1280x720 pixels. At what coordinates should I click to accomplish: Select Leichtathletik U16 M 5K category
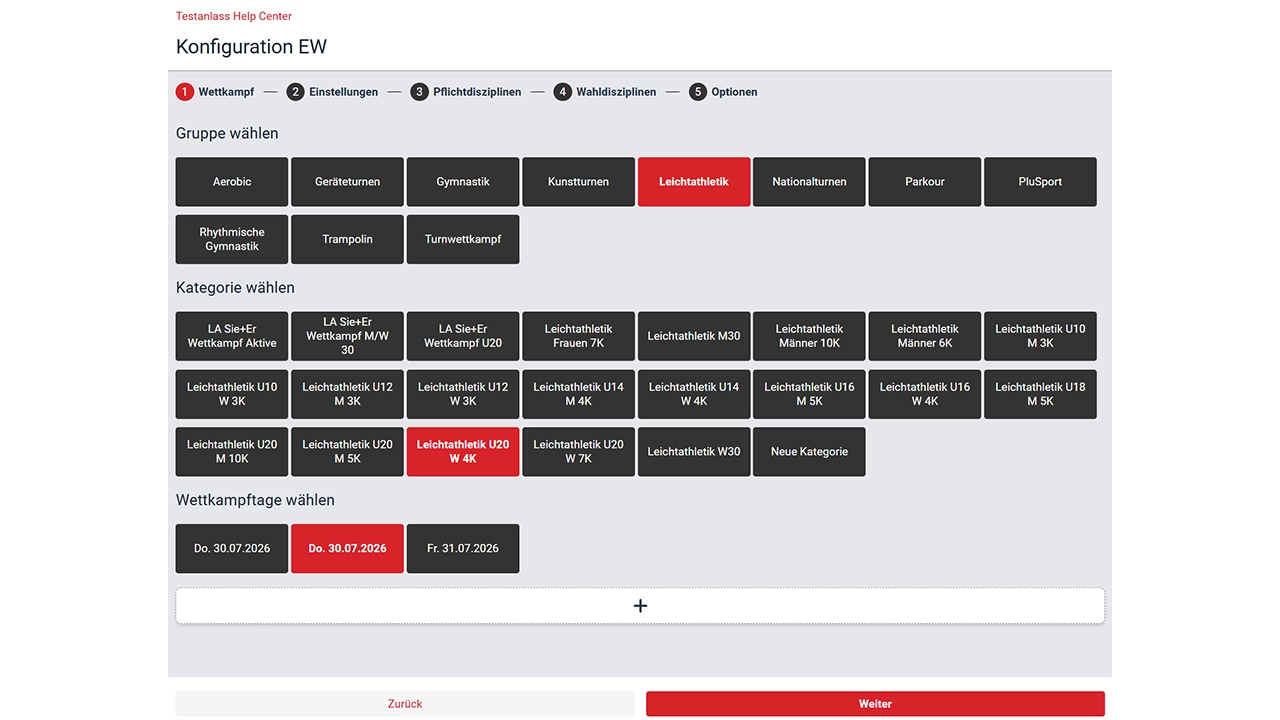click(809, 394)
